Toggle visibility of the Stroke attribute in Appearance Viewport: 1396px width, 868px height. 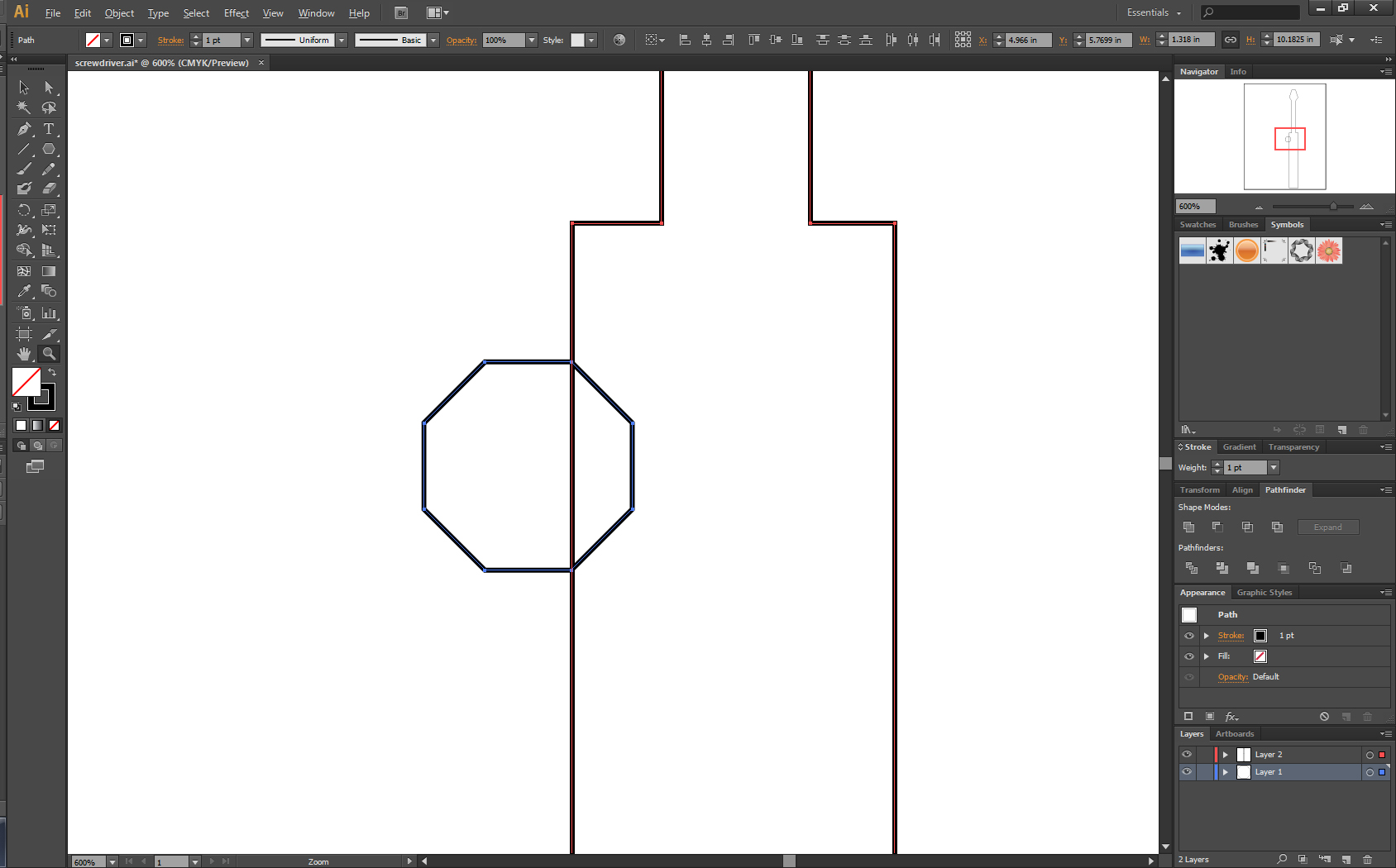(x=1188, y=636)
